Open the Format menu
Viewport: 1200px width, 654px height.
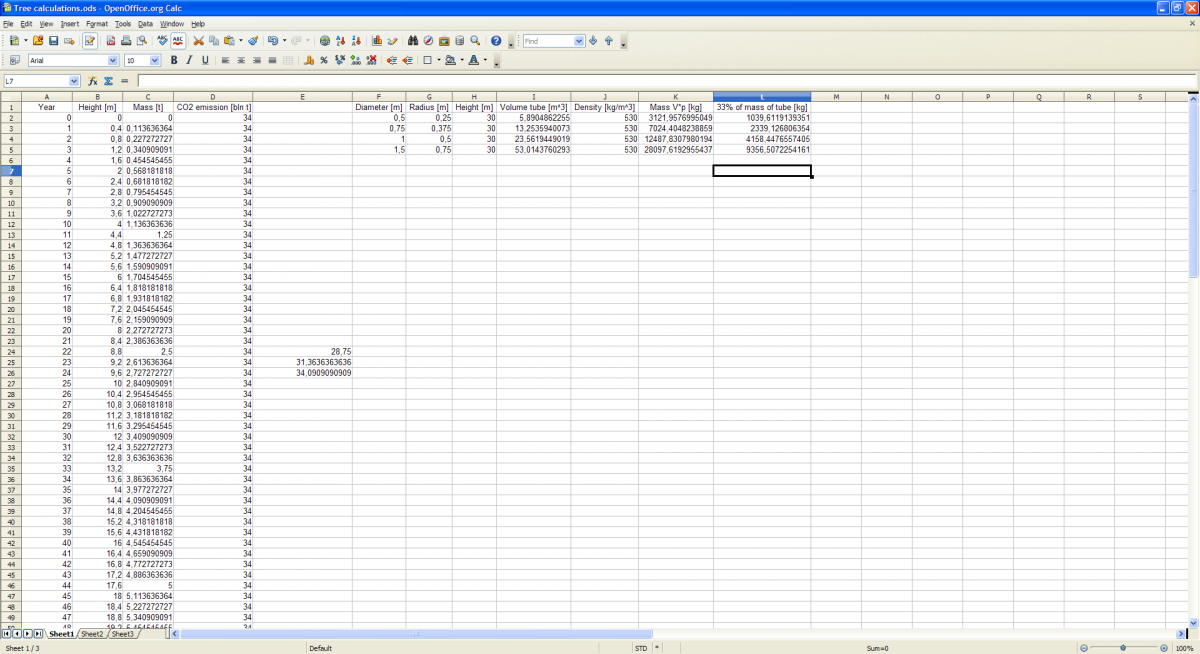pos(96,23)
